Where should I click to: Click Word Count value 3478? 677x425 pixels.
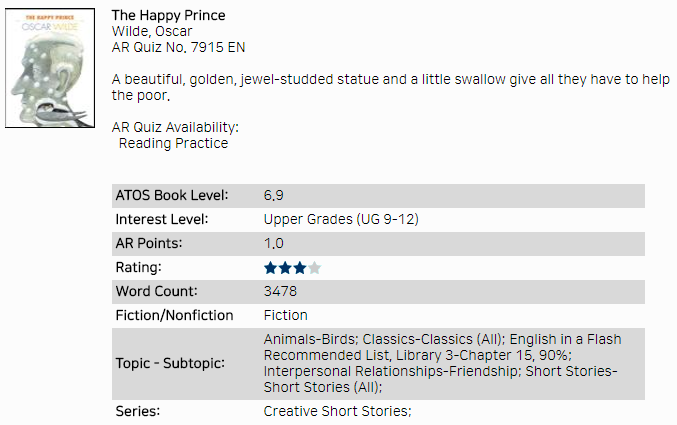(x=280, y=291)
